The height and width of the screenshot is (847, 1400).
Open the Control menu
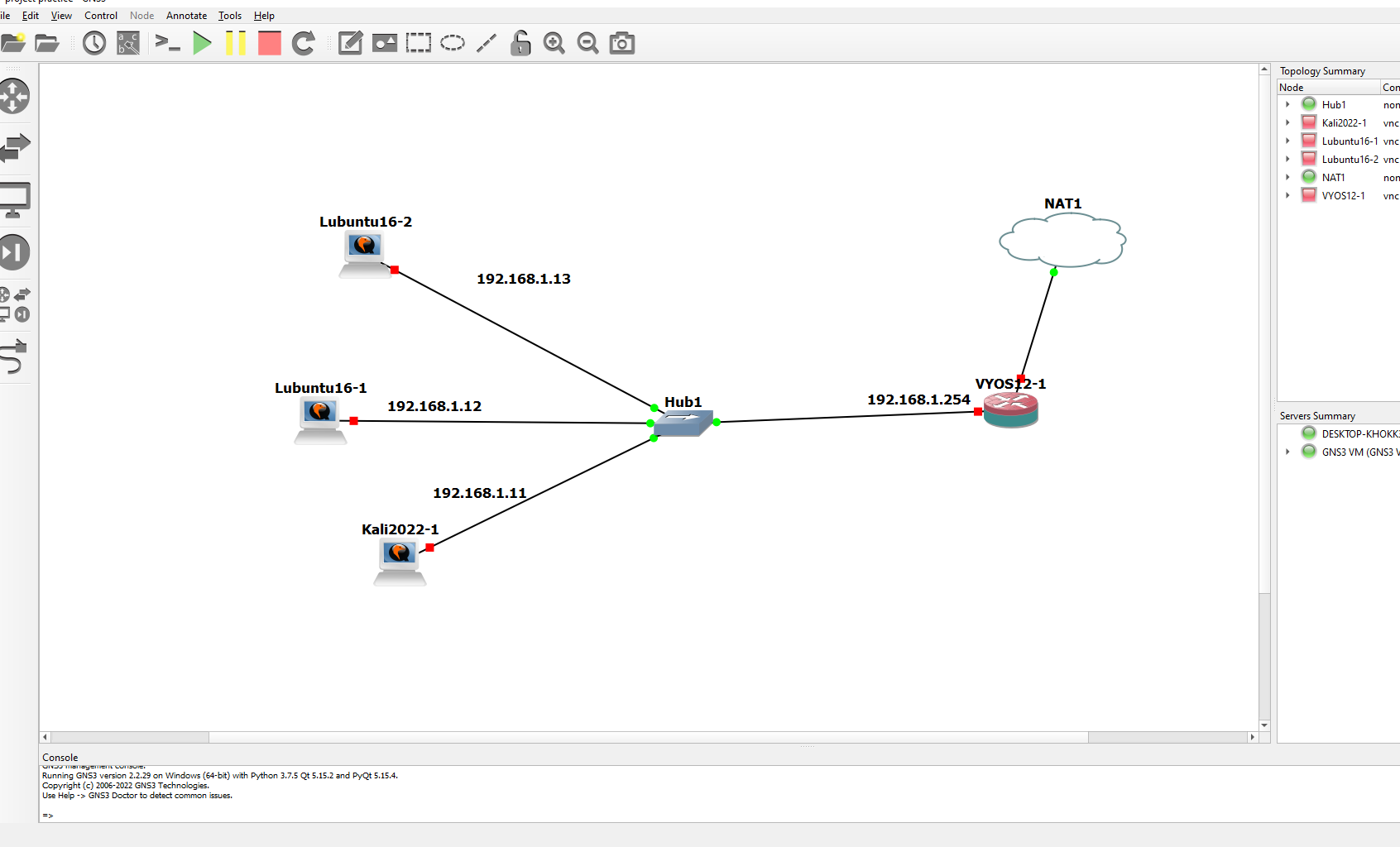[101, 16]
